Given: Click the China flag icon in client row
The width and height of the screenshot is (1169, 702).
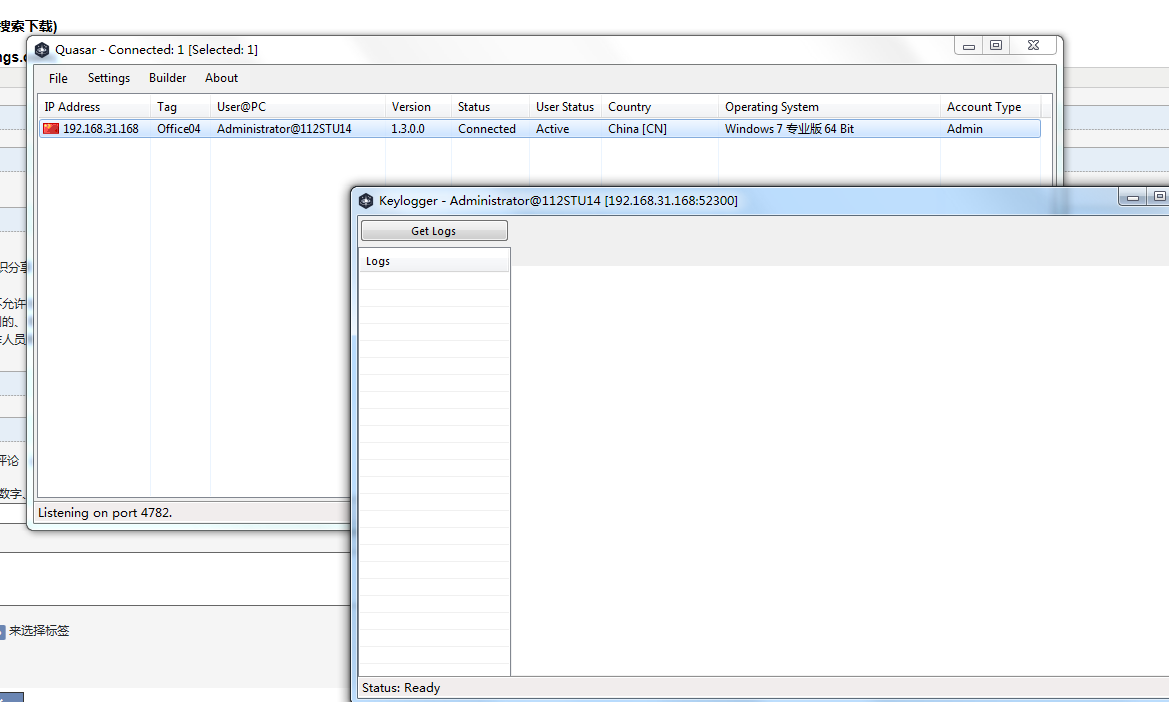Looking at the screenshot, I should 51,129.
